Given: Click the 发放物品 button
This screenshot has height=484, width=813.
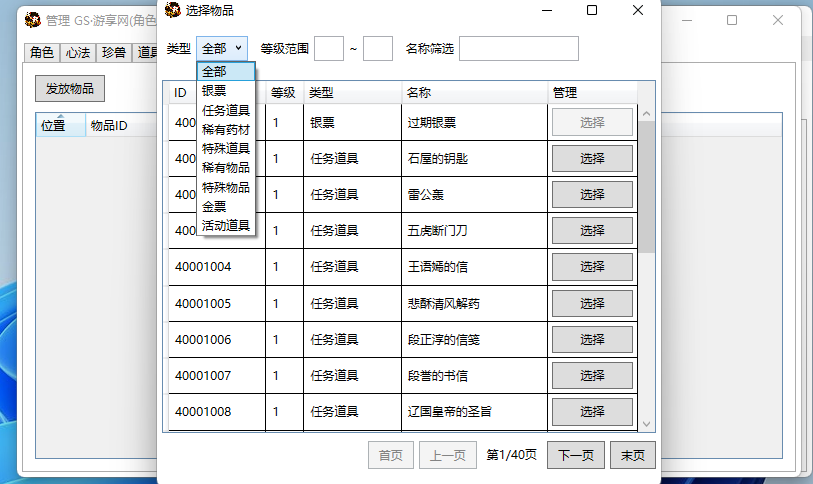Looking at the screenshot, I should (x=70, y=88).
